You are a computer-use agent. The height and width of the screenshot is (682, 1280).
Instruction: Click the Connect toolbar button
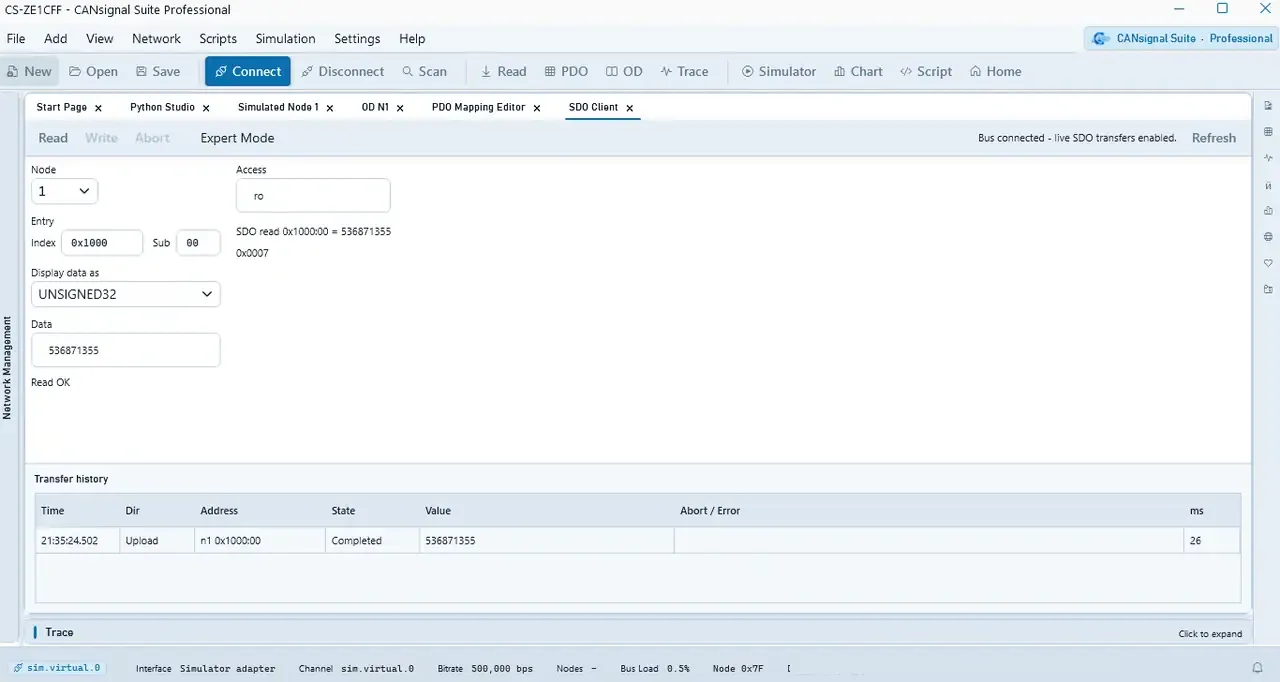pyautogui.click(x=248, y=71)
